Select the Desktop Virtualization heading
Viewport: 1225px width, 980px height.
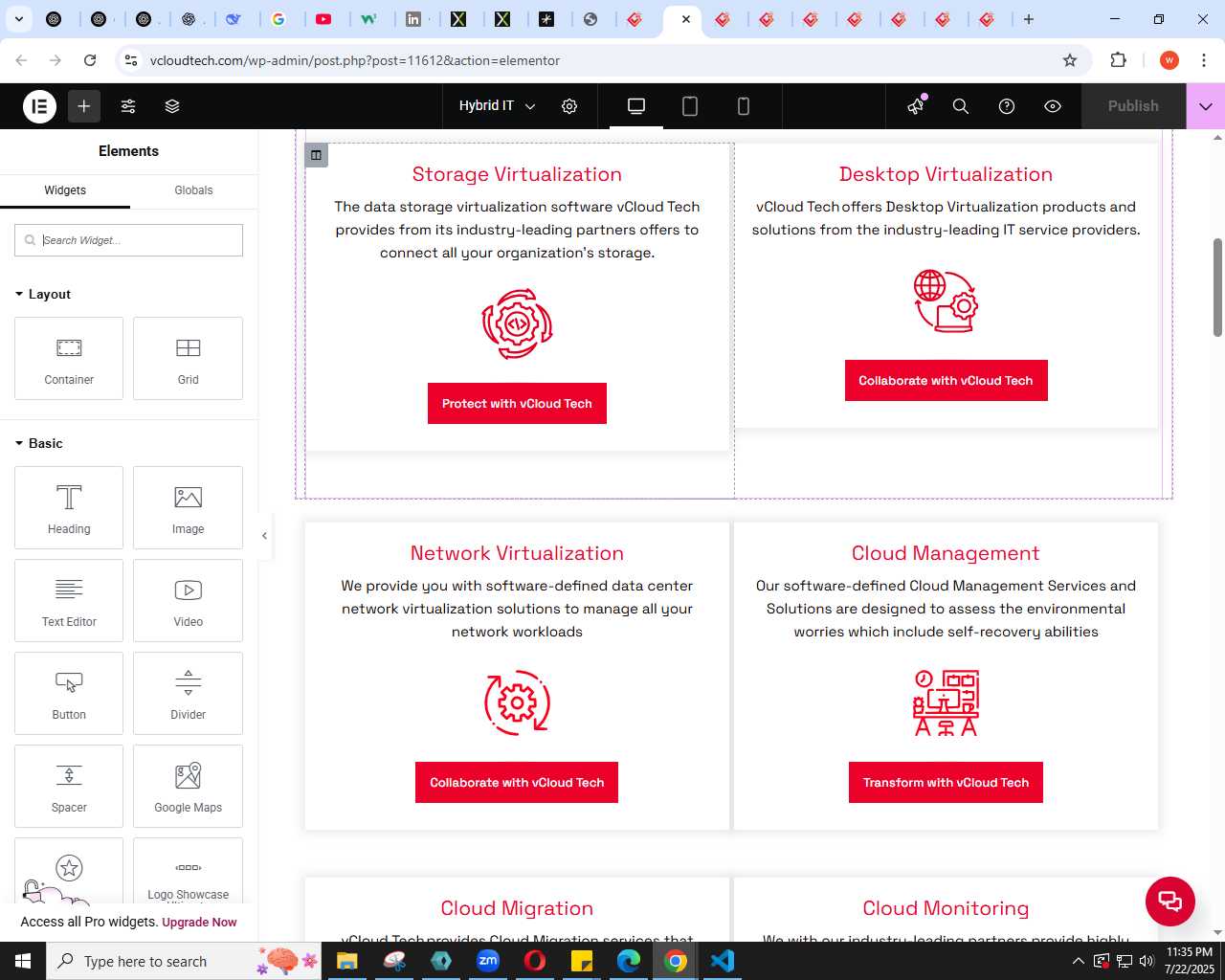pyautogui.click(x=946, y=174)
